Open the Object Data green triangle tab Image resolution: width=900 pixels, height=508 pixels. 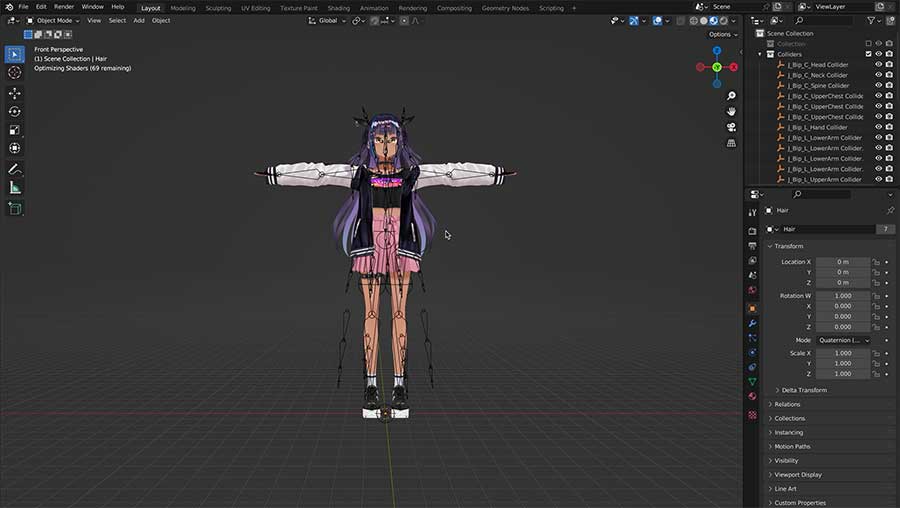coord(752,382)
